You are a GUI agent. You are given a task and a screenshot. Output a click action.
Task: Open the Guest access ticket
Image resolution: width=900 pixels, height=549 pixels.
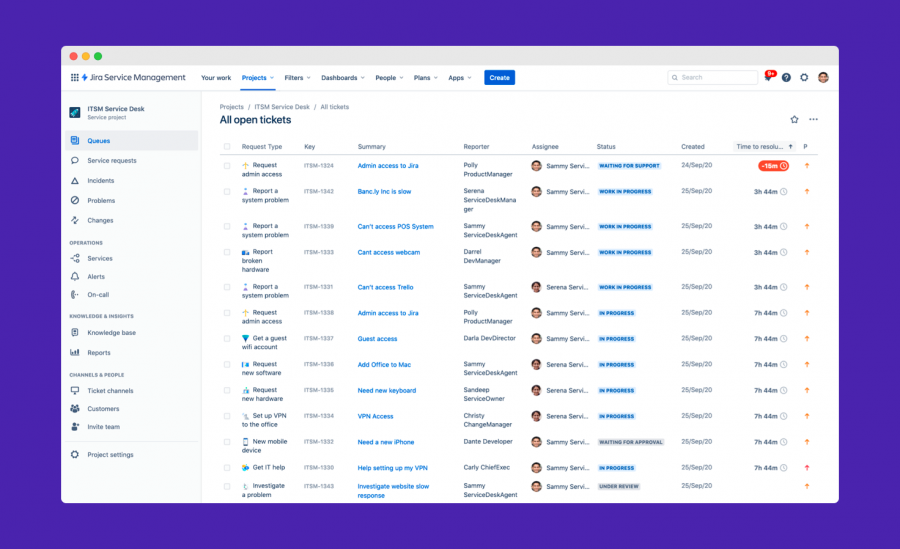pyautogui.click(x=377, y=339)
